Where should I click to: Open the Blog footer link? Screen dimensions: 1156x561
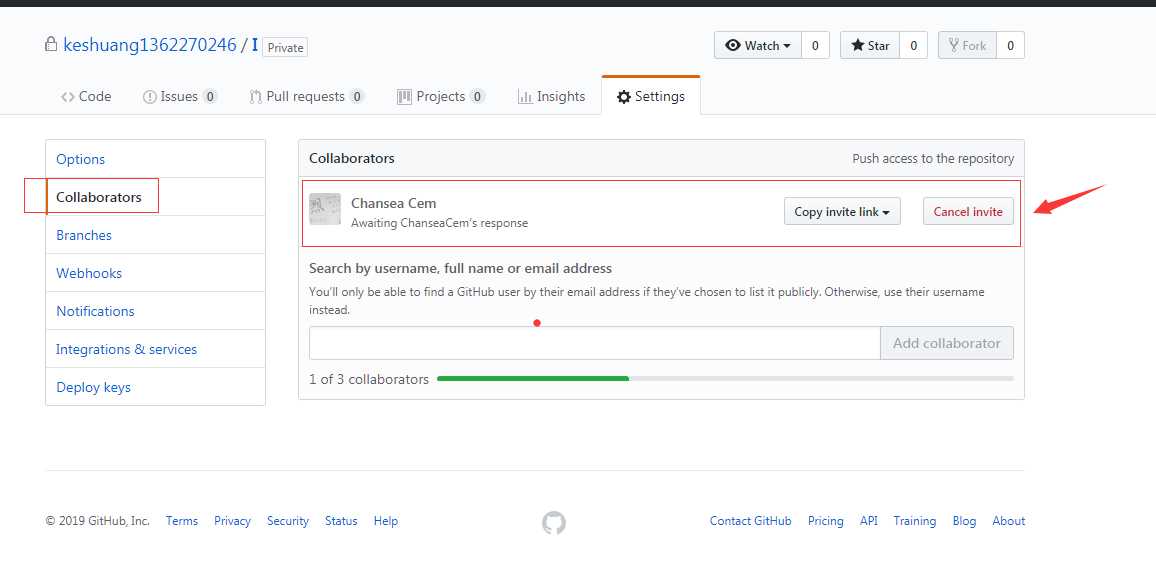[964, 521]
